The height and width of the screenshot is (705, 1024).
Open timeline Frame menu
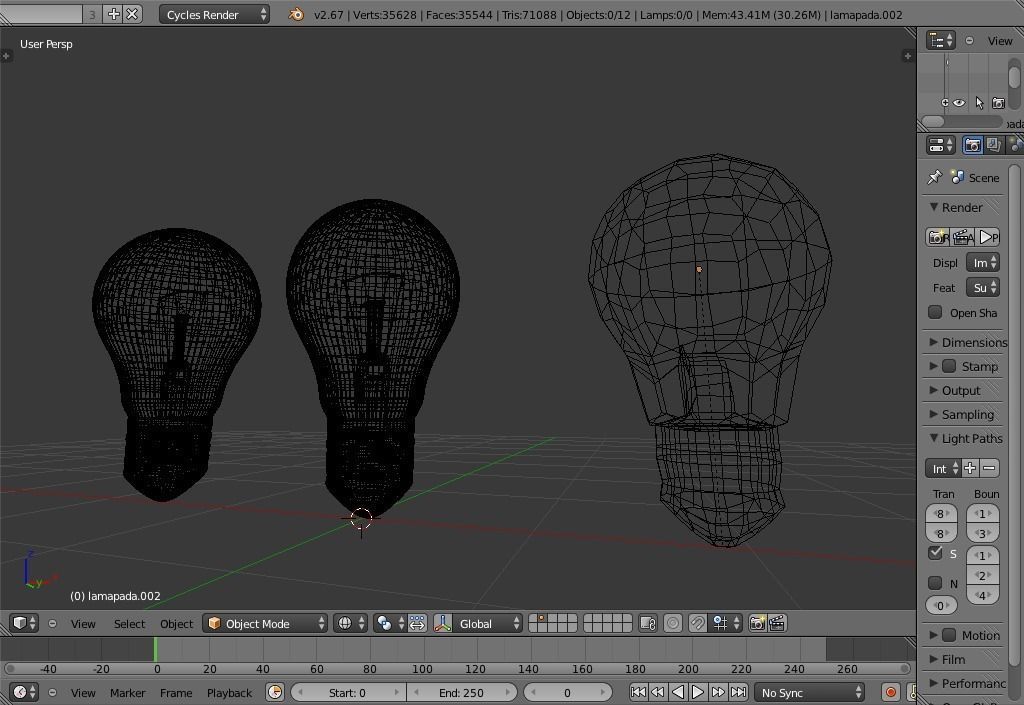(176, 693)
